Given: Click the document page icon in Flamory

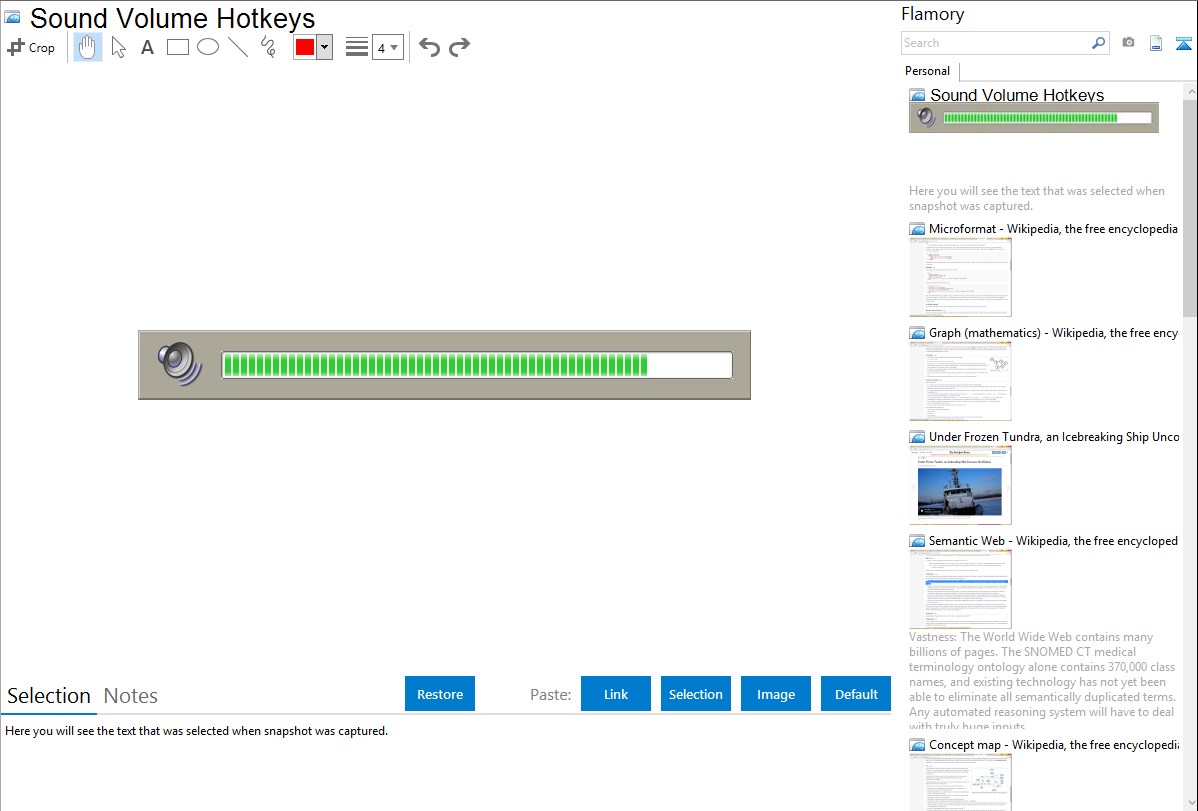Looking at the screenshot, I should tap(1156, 43).
